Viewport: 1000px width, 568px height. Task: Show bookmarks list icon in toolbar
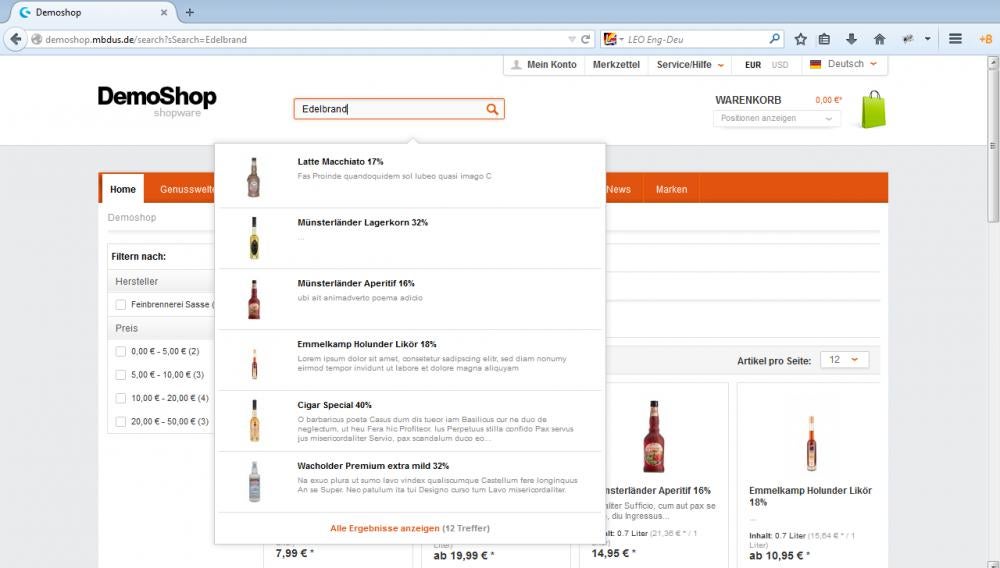click(x=825, y=39)
